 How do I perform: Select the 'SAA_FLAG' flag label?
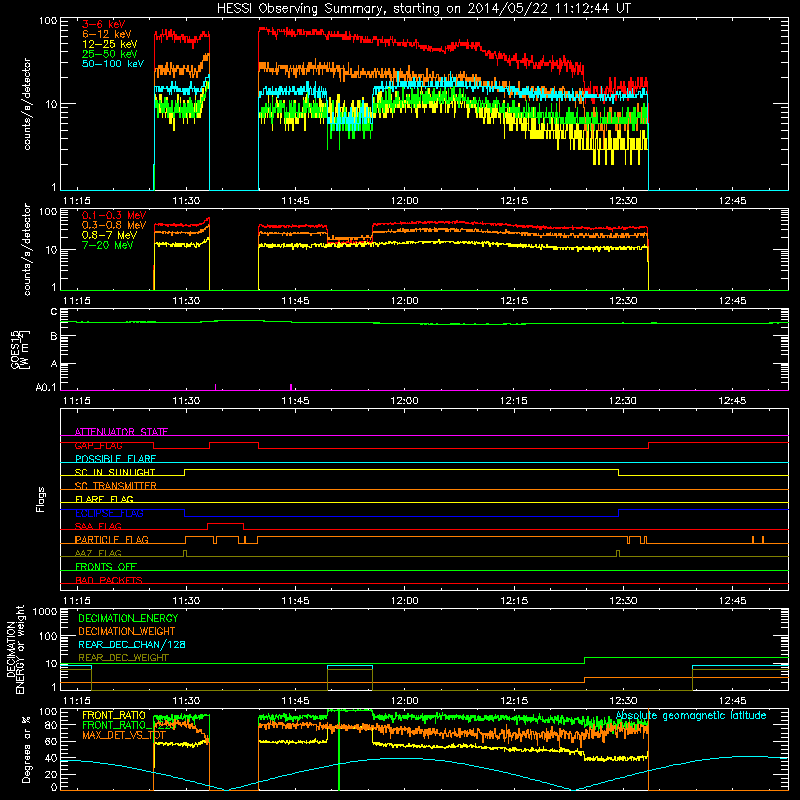(98, 526)
